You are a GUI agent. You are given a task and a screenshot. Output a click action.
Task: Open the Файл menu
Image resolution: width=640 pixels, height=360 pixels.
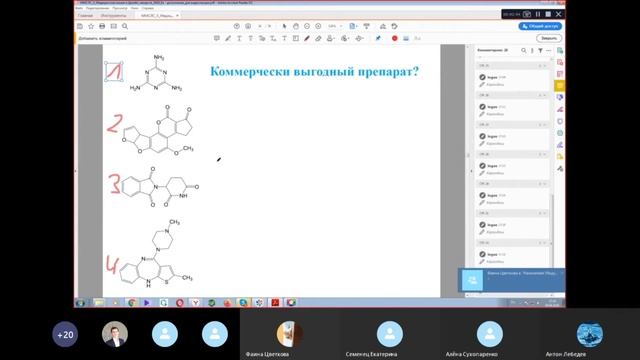(x=80, y=8)
